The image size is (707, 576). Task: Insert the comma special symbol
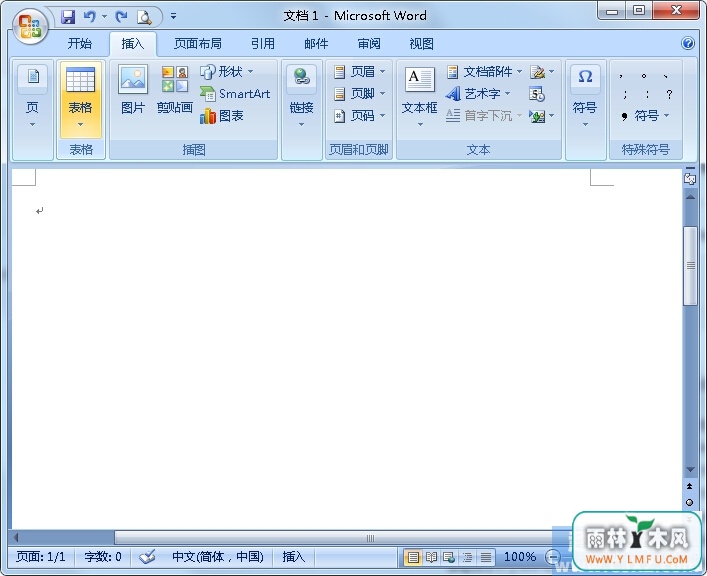tap(621, 76)
